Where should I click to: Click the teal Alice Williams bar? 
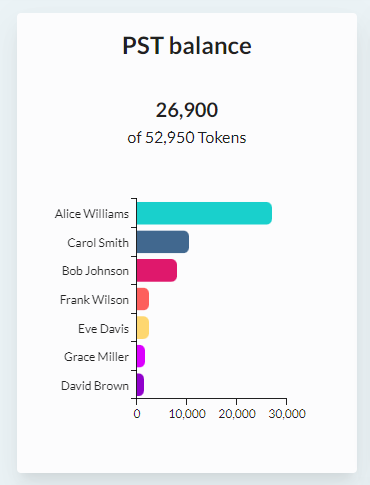(204, 213)
